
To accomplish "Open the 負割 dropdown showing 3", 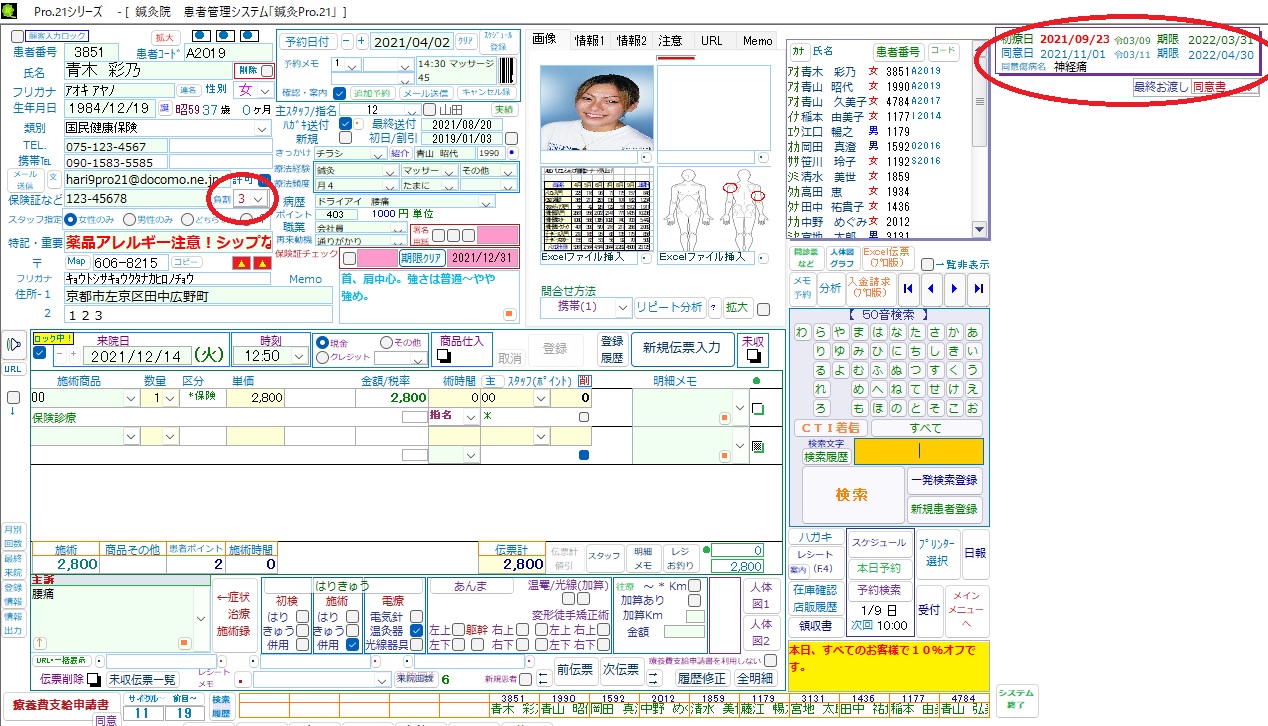I will (259, 199).
